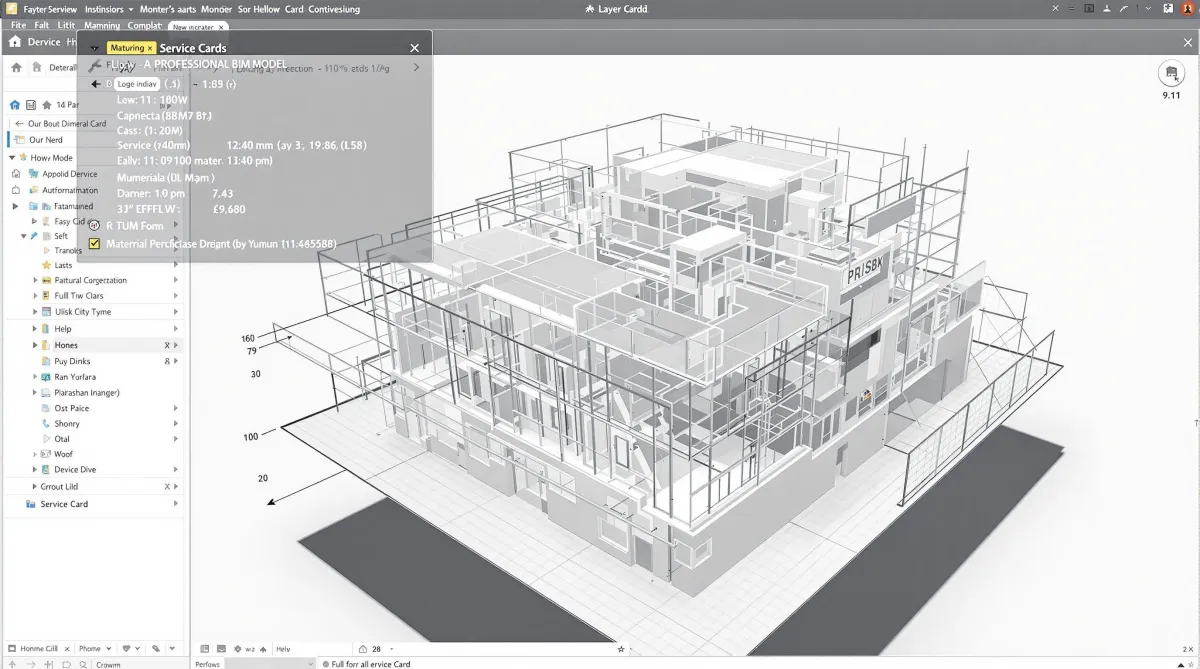The image size is (1200, 669).
Task: Click the star icon in bottom status bar
Action: [621, 649]
